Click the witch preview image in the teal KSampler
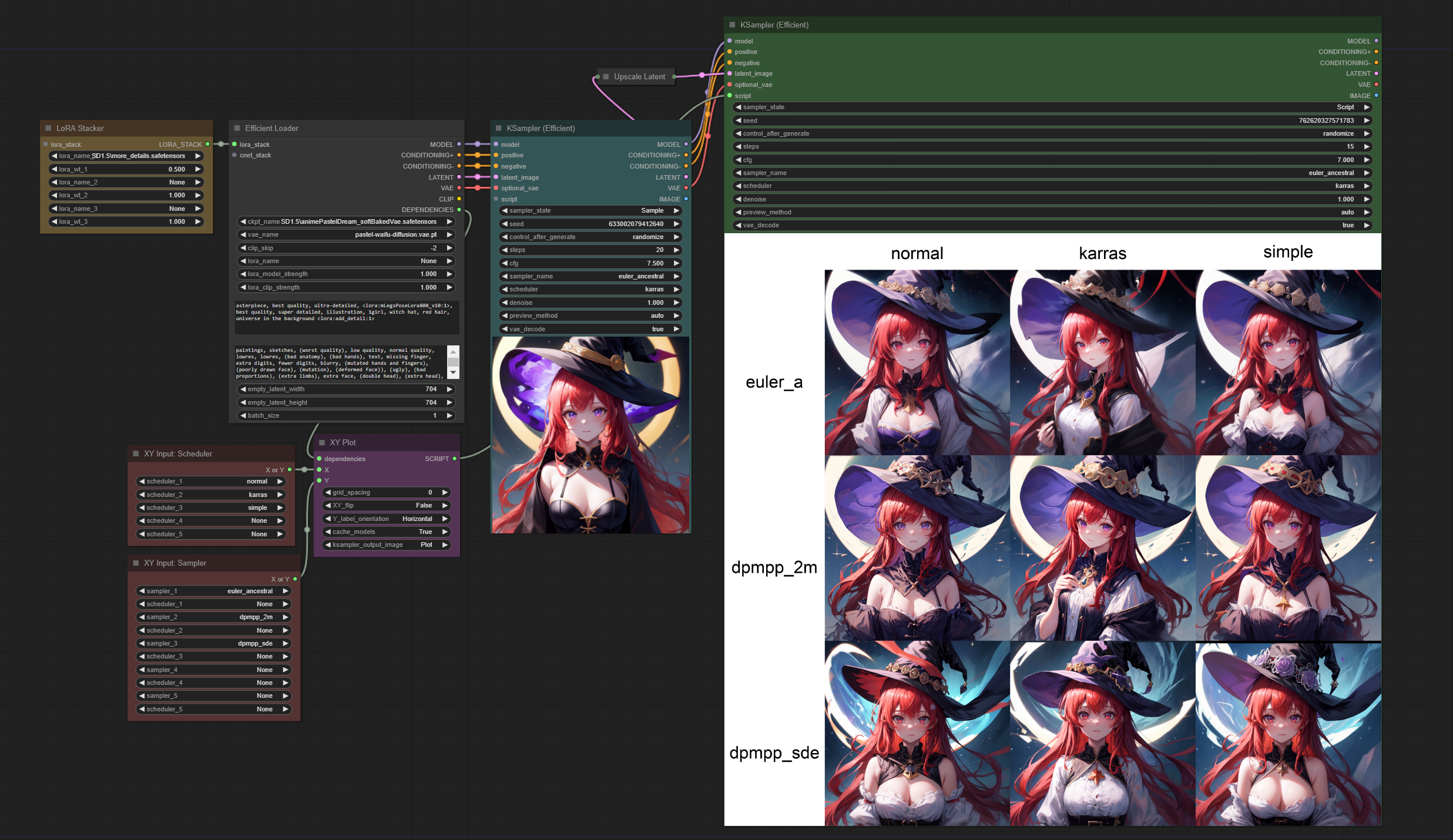The height and width of the screenshot is (840, 1453). point(590,435)
